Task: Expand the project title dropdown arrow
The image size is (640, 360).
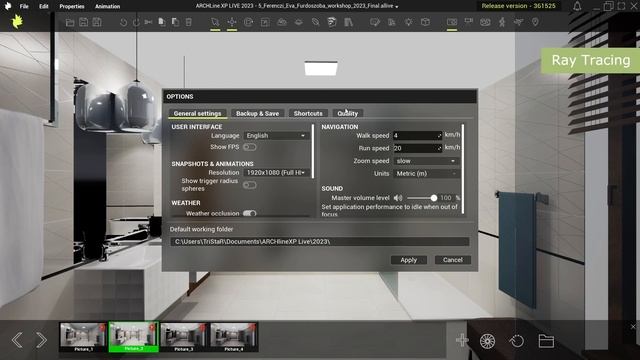Action: point(397,7)
